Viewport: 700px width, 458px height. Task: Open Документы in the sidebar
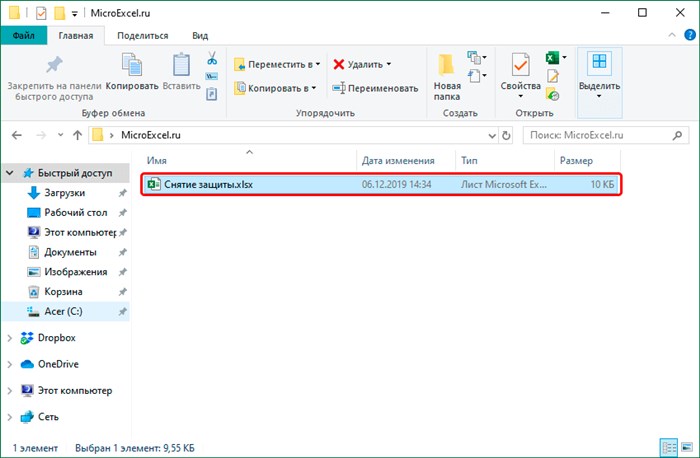coord(70,252)
